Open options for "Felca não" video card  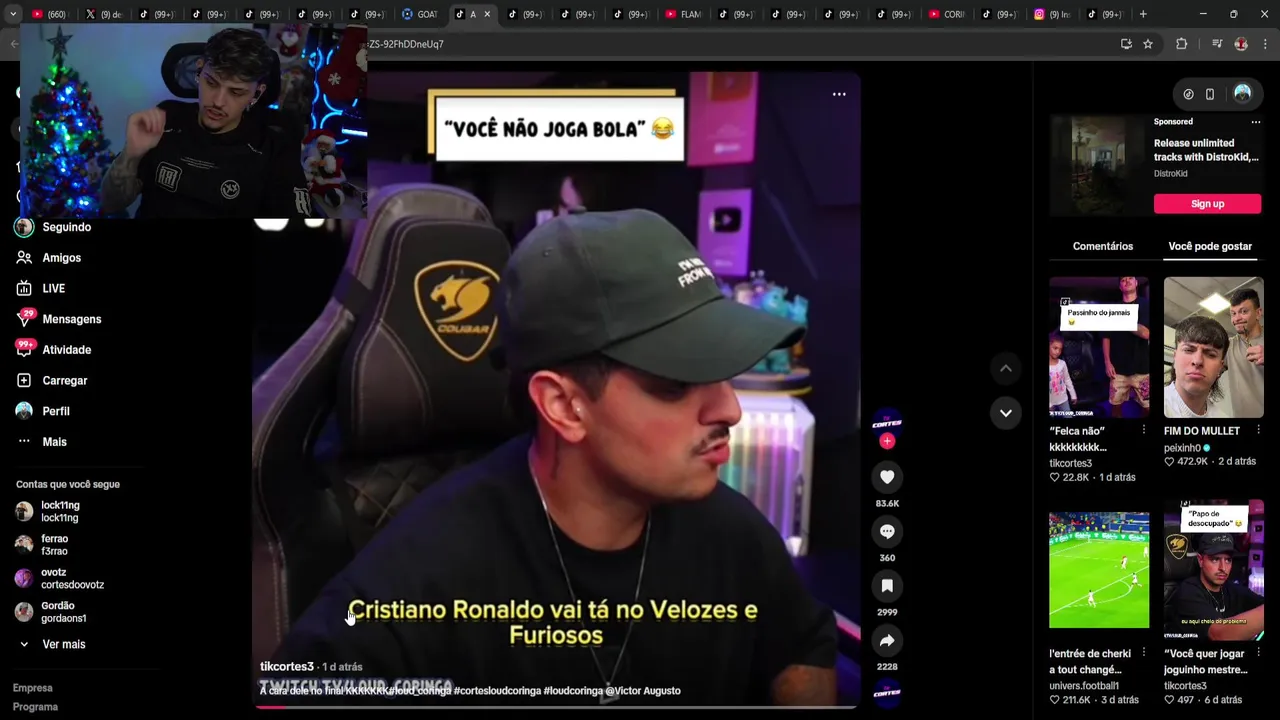coord(1144,430)
